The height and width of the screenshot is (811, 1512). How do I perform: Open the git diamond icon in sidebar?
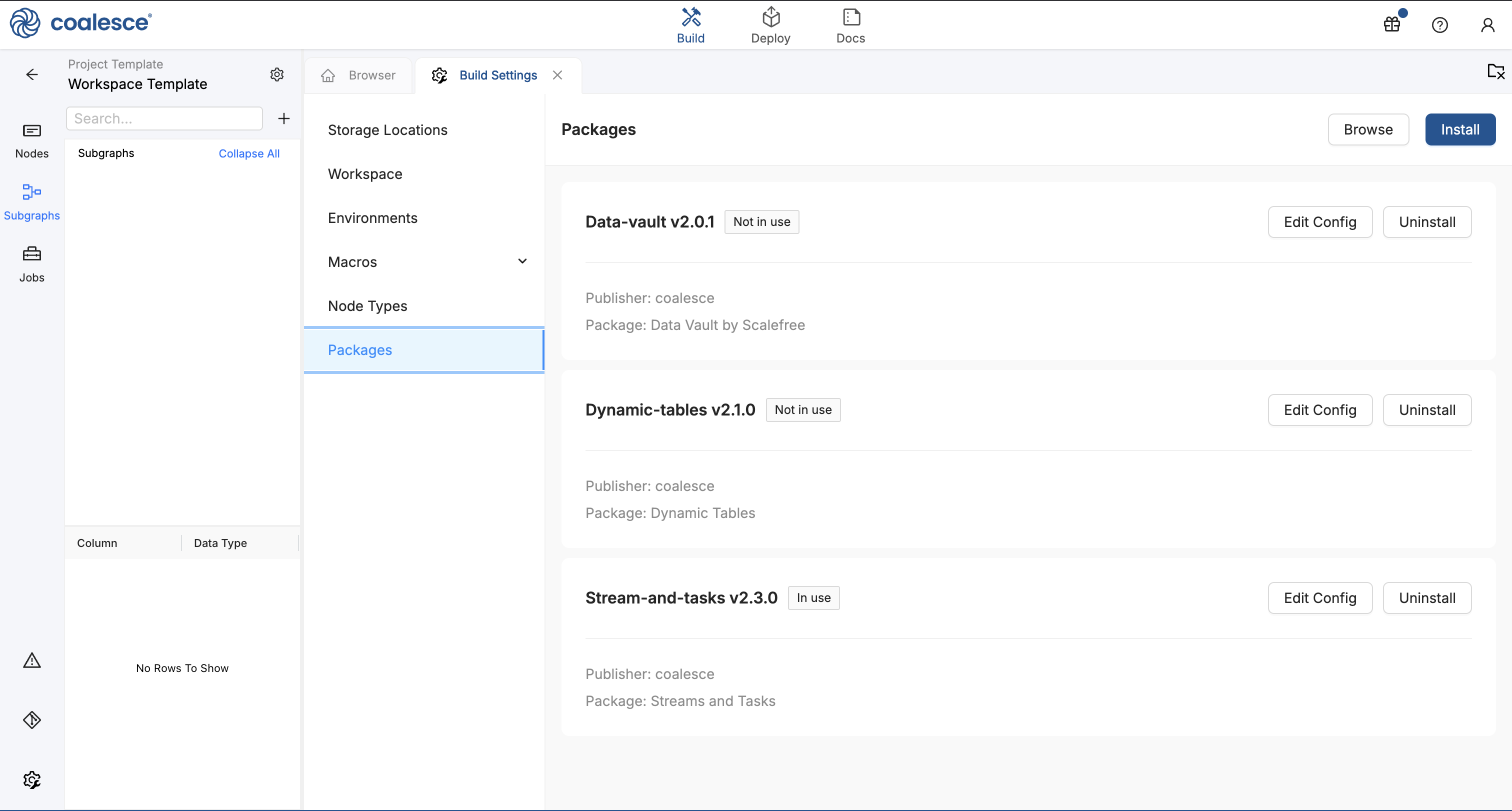(x=31, y=719)
